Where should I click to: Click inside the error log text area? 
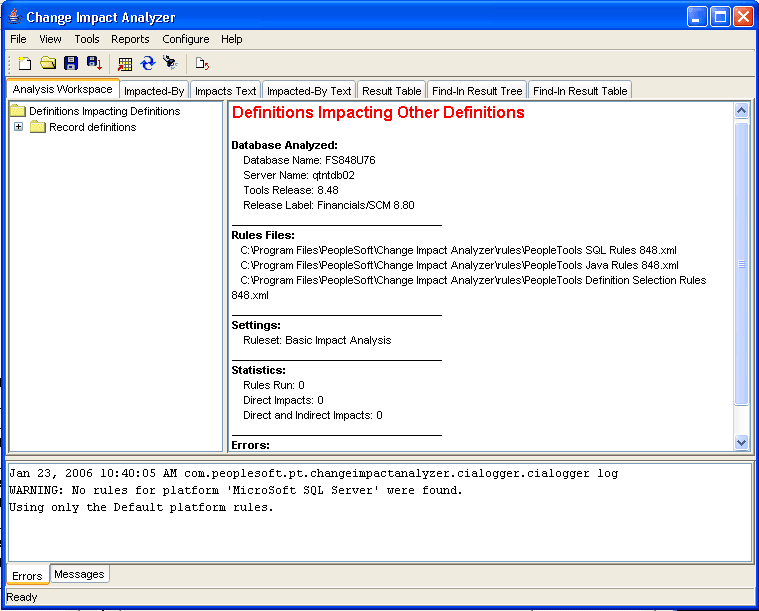[x=380, y=512]
